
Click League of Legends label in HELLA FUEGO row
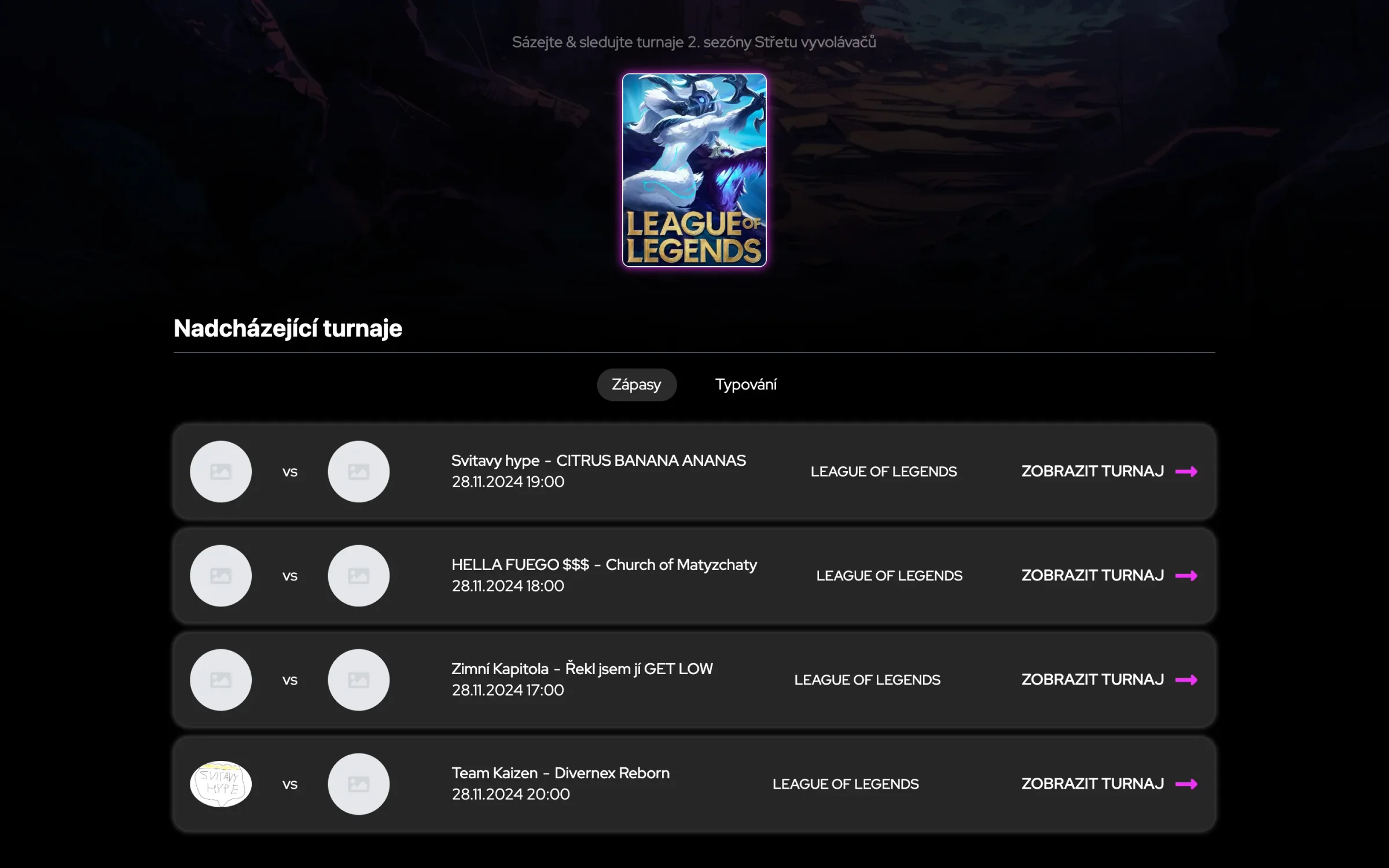click(x=890, y=576)
